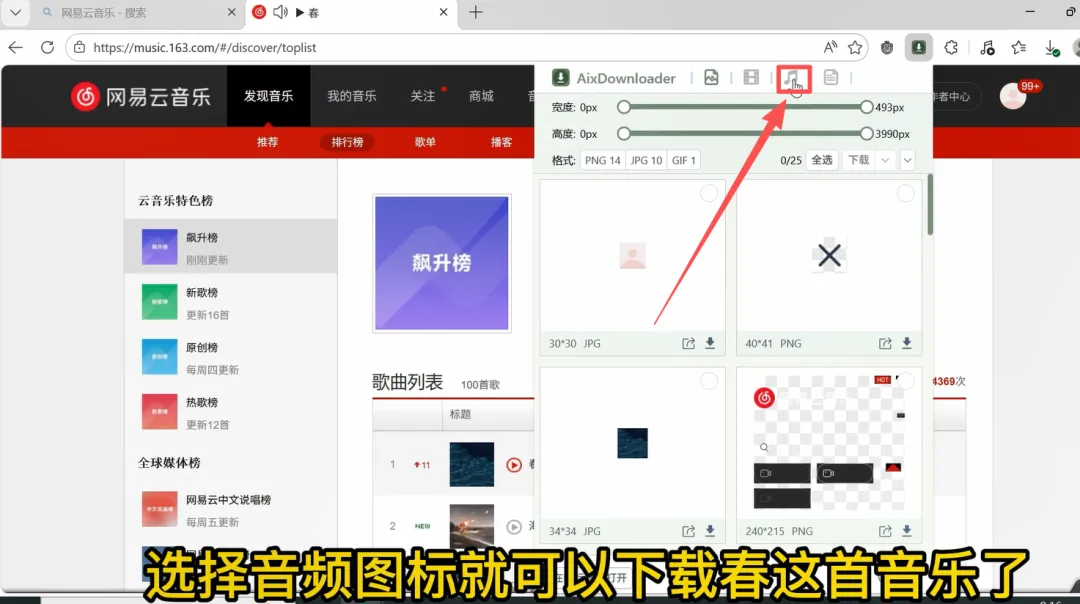This screenshot has width=1080, height=604.
Task: Open 发现音乐 navigation tab
Action: click(x=269, y=96)
